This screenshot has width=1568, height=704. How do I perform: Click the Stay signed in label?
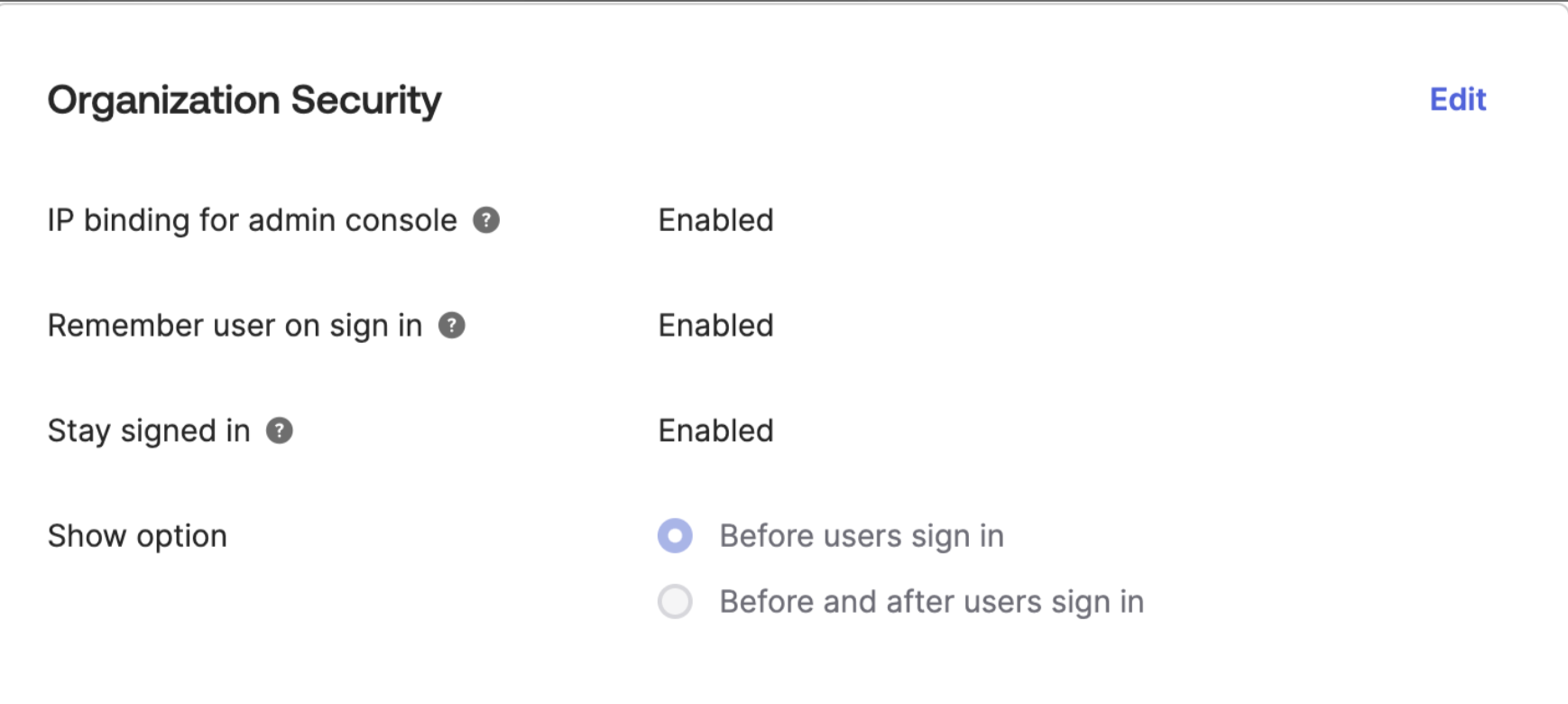(x=149, y=431)
